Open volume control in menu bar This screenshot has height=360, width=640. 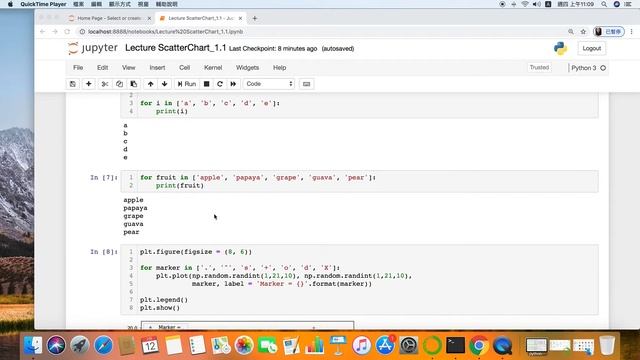(x=537, y=4)
